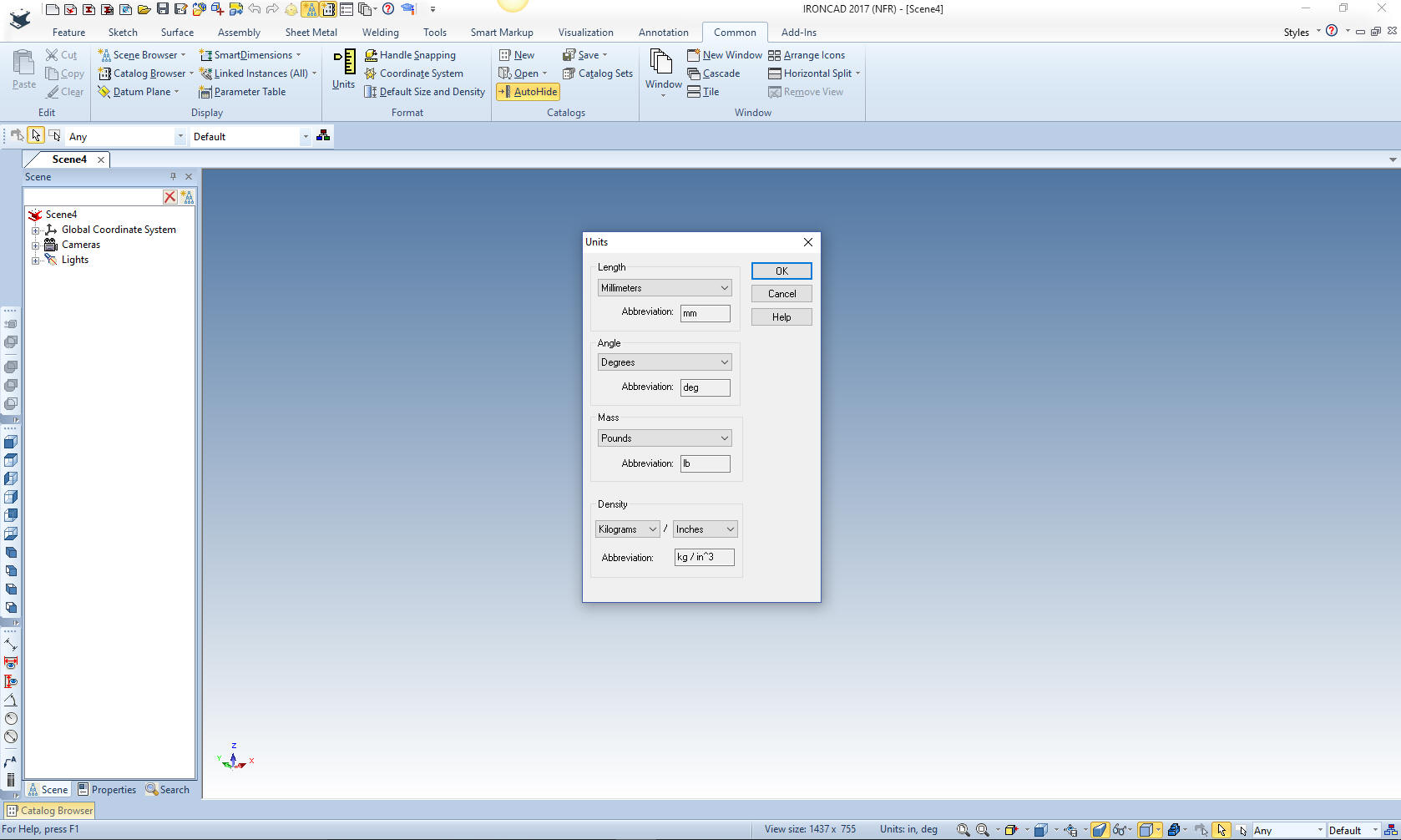Click the Units icon in the ribbon
1401x840 pixels.
(x=343, y=68)
